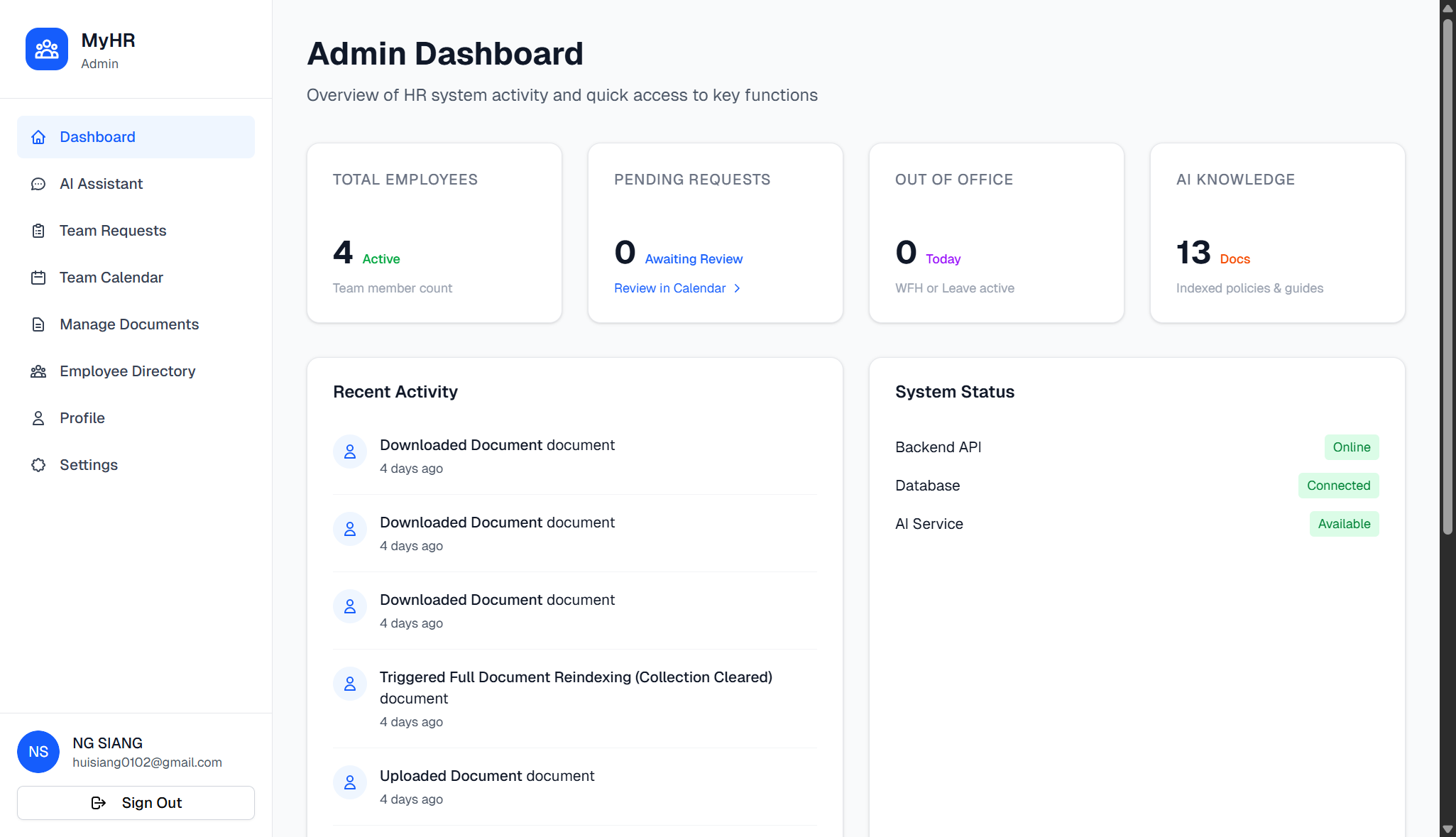
Task: Go to Employee Directory page
Action: pos(127,371)
